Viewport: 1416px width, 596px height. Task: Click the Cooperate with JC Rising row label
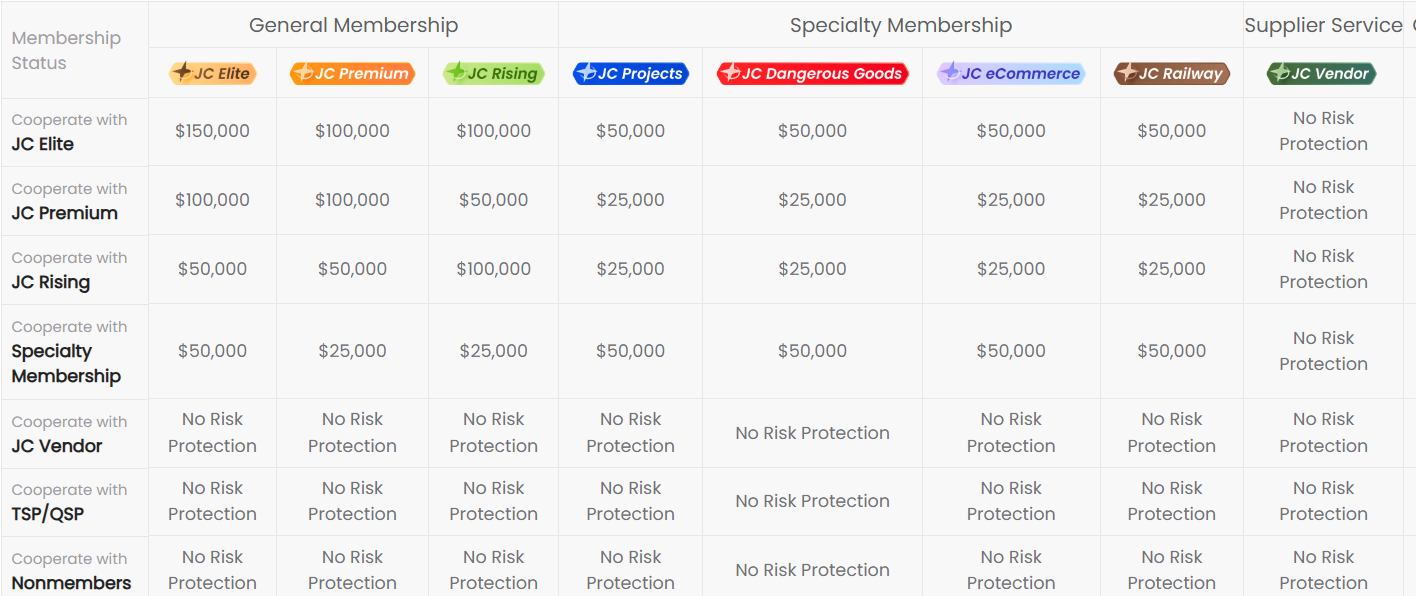[x=69, y=270]
